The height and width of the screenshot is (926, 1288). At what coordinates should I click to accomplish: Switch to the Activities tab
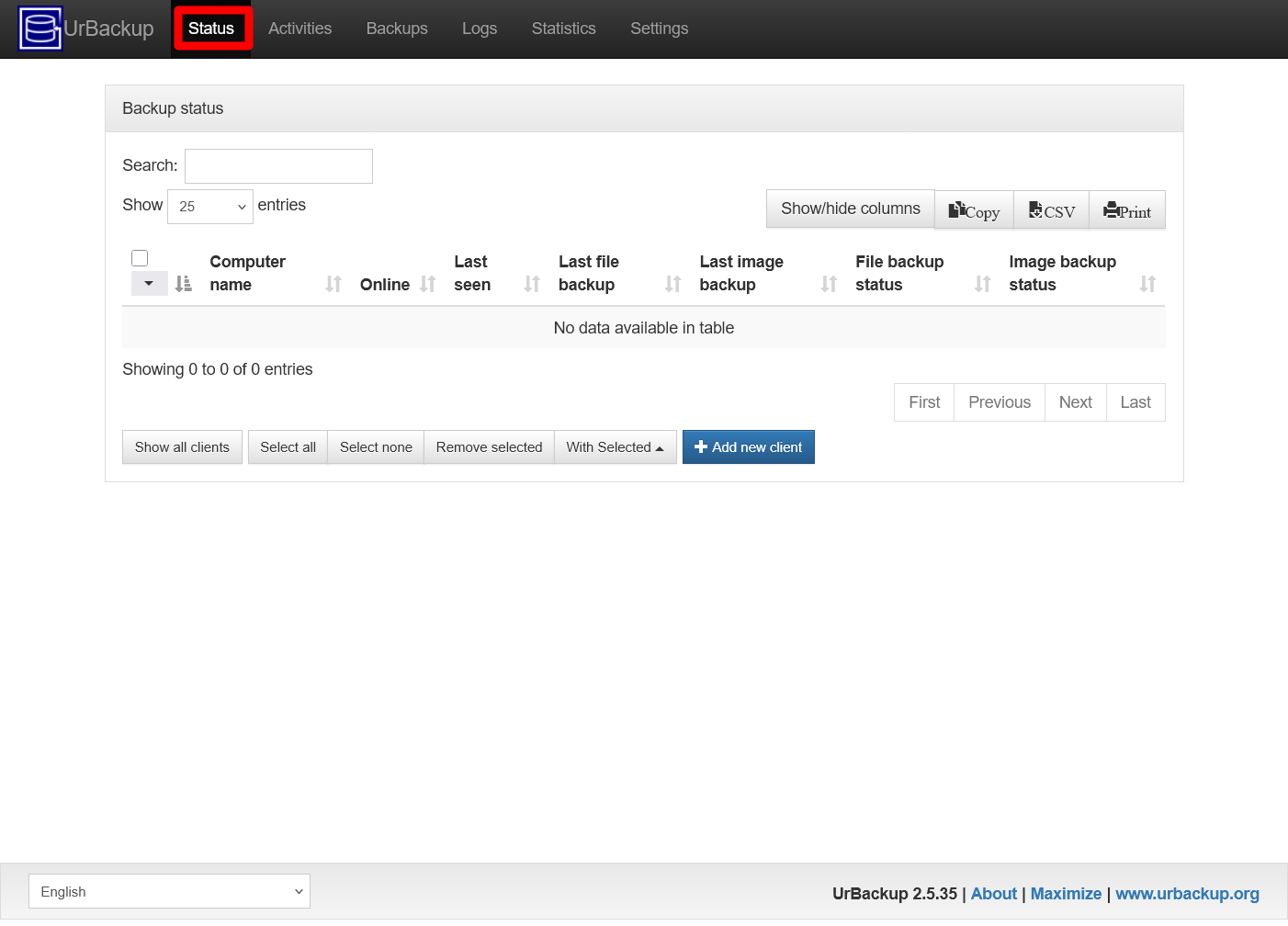(x=299, y=28)
